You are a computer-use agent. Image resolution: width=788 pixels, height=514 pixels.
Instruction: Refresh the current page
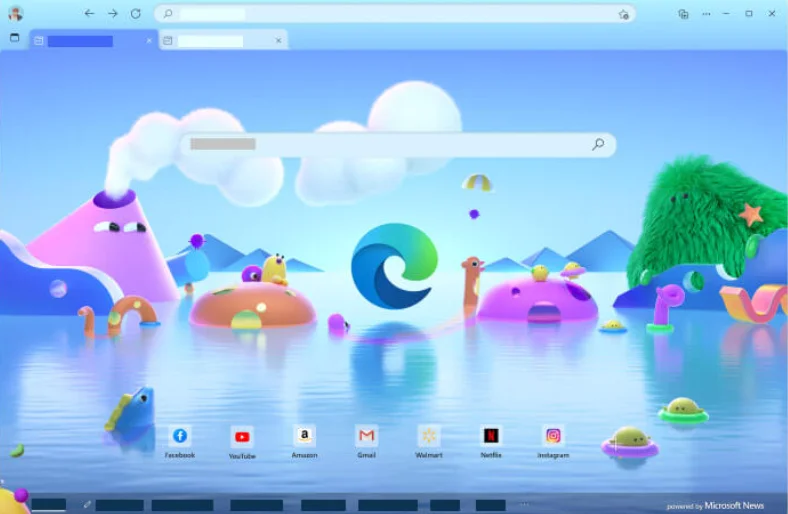(136, 14)
